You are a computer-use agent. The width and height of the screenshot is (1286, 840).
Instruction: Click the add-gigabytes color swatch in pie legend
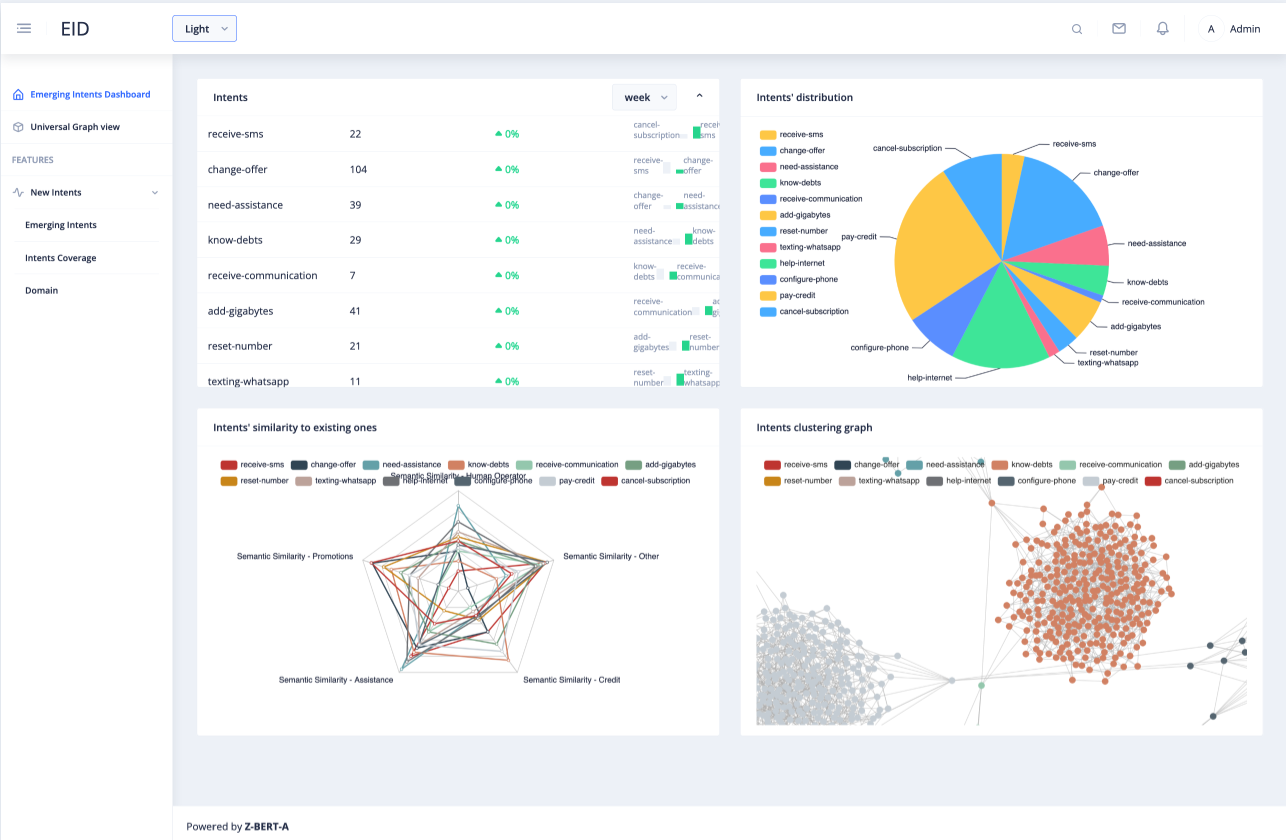pyautogui.click(x=768, y=215)
